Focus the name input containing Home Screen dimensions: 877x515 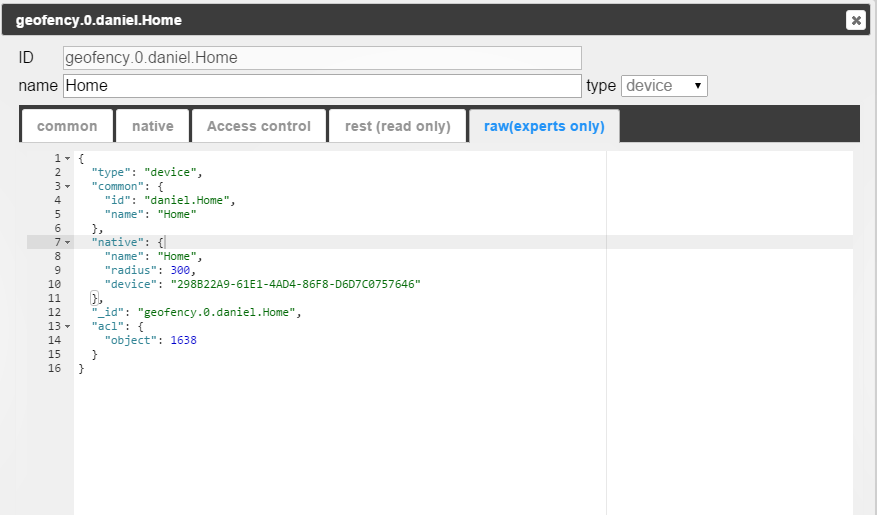coord(322,86)
